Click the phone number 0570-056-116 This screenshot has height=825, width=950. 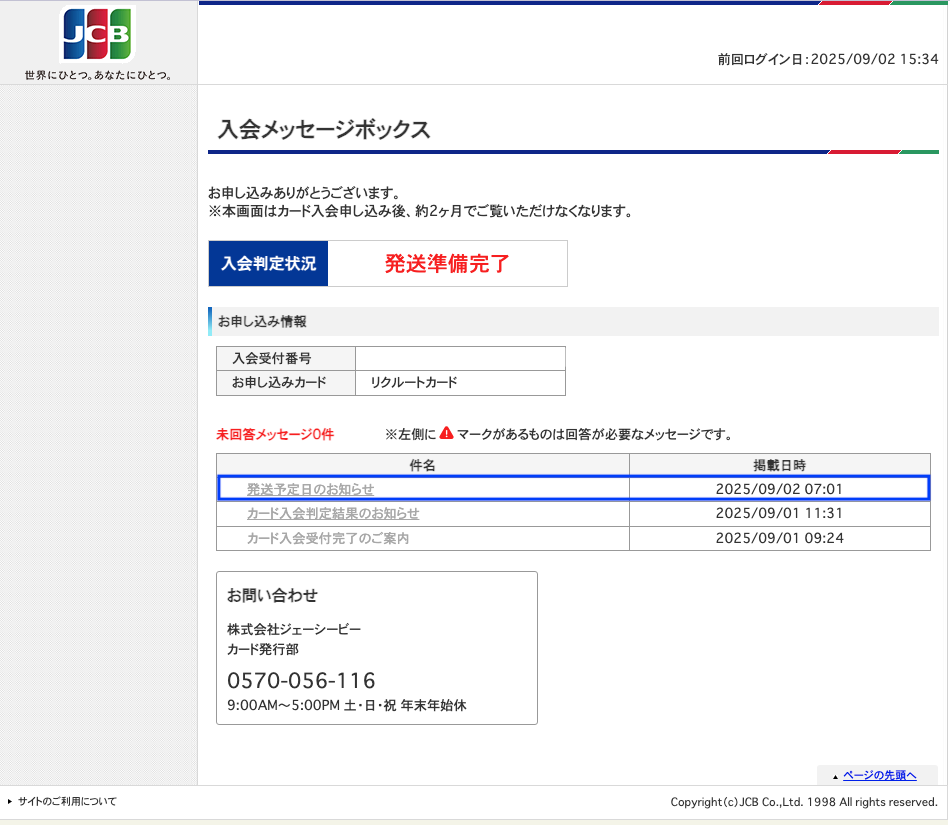click(x=301, y=680)
